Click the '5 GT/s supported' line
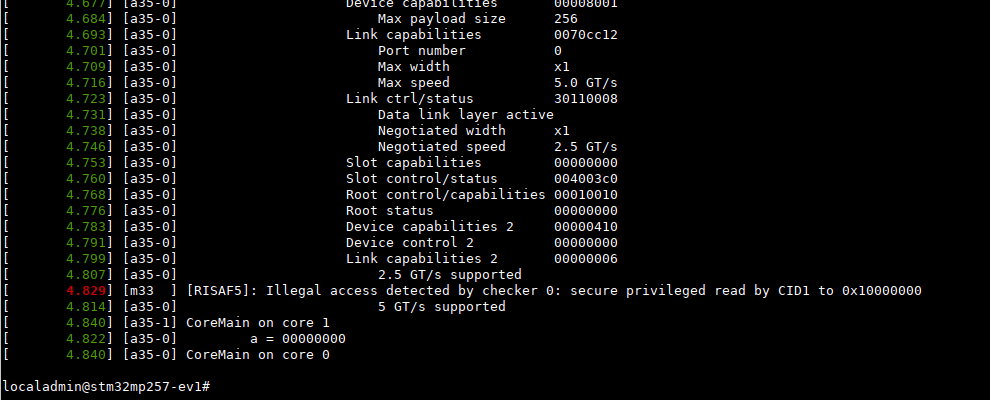 point(441,307)
